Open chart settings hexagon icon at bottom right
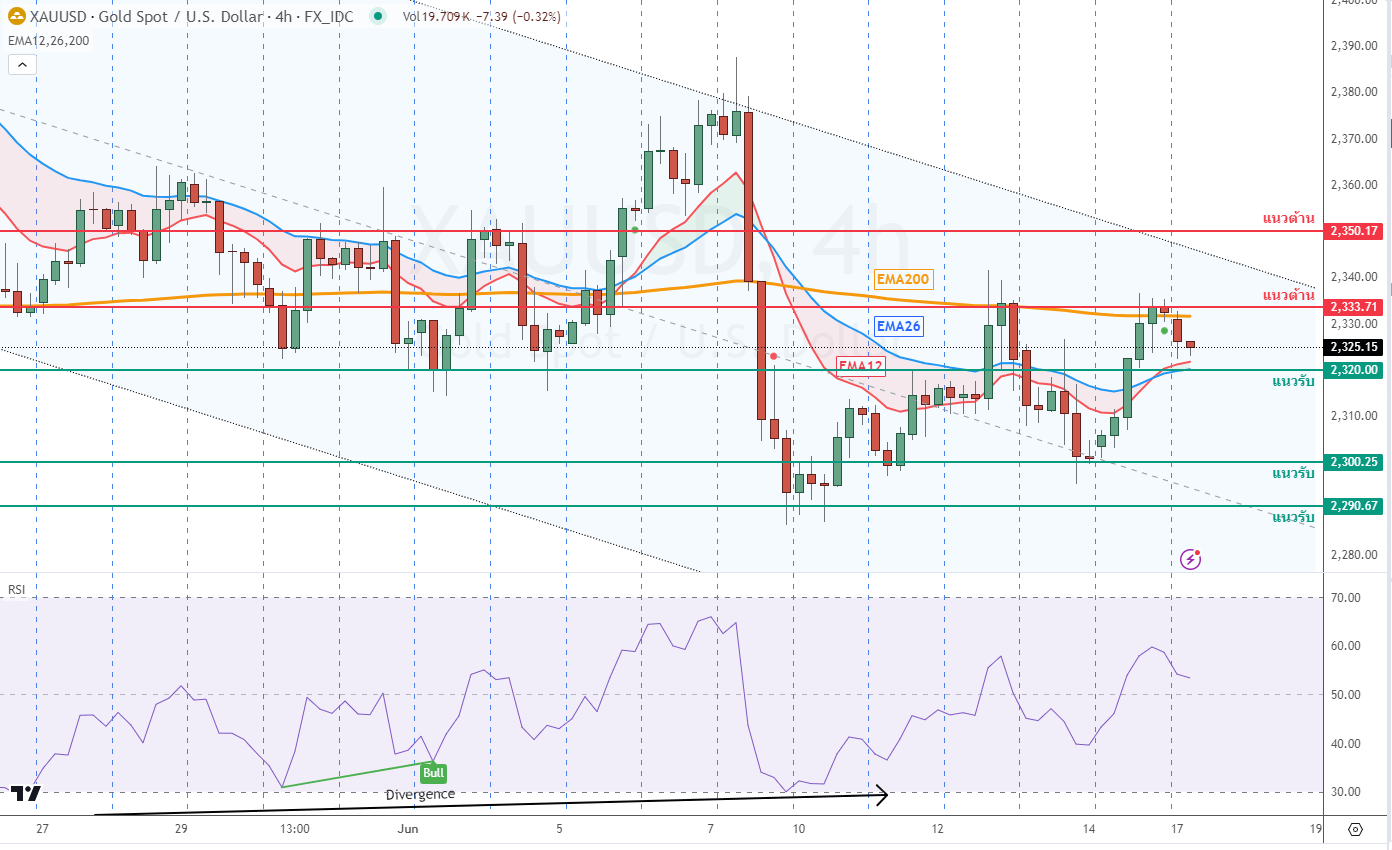 tap(1355, 829)
